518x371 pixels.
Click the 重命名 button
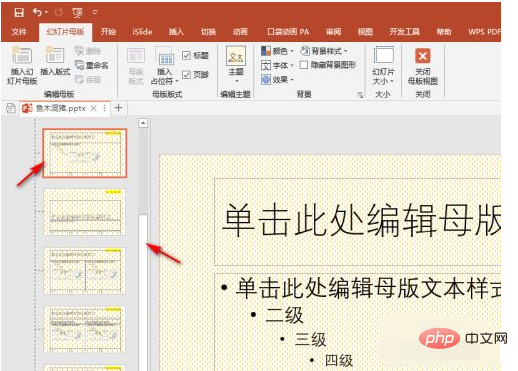[92, 65]
